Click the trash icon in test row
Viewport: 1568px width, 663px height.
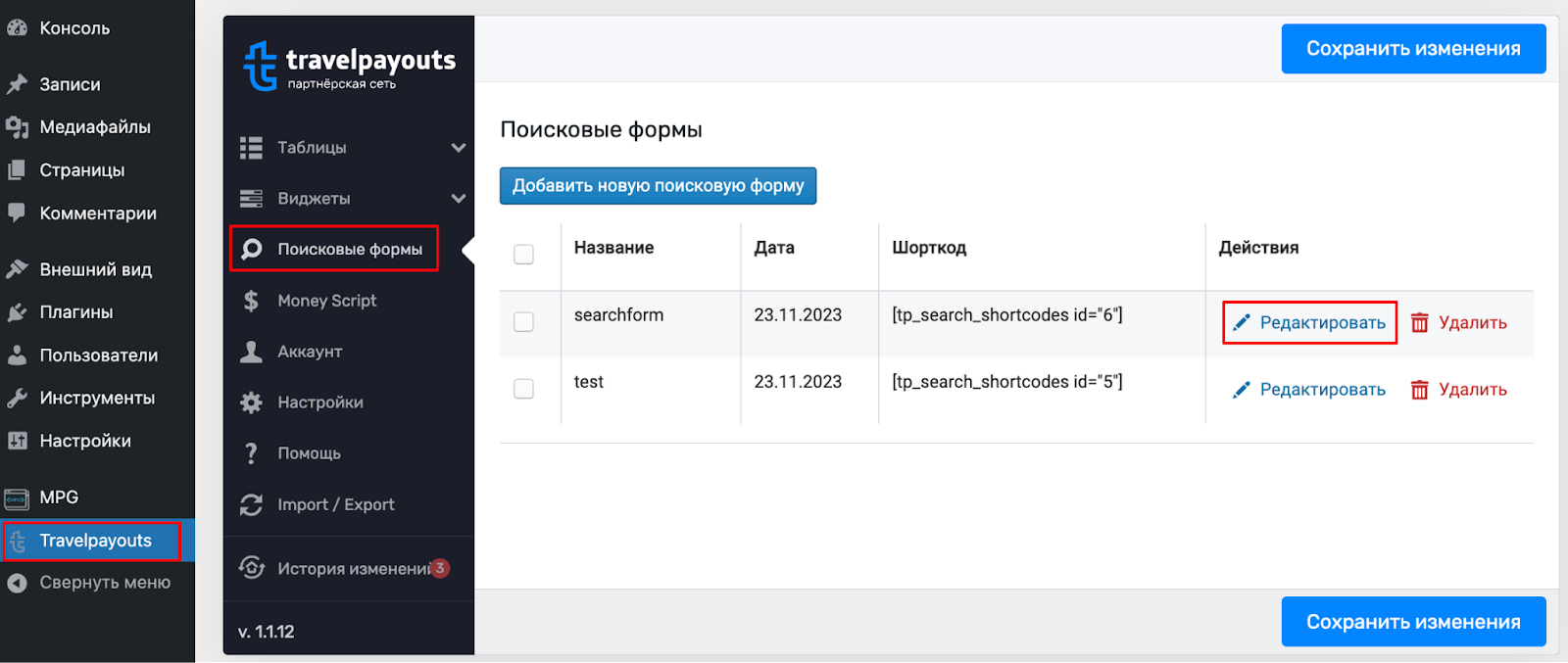pyautogui.click(x=1419, y=390)
